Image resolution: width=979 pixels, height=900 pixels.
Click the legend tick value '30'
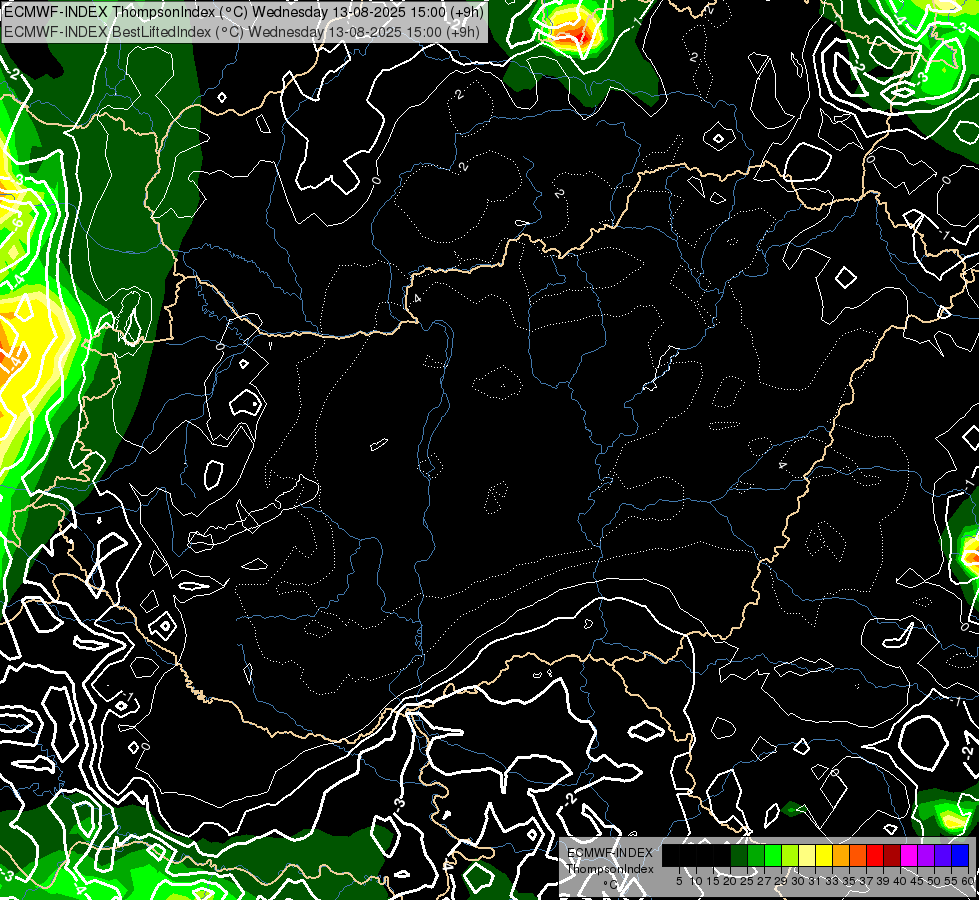tap(799, 881)
